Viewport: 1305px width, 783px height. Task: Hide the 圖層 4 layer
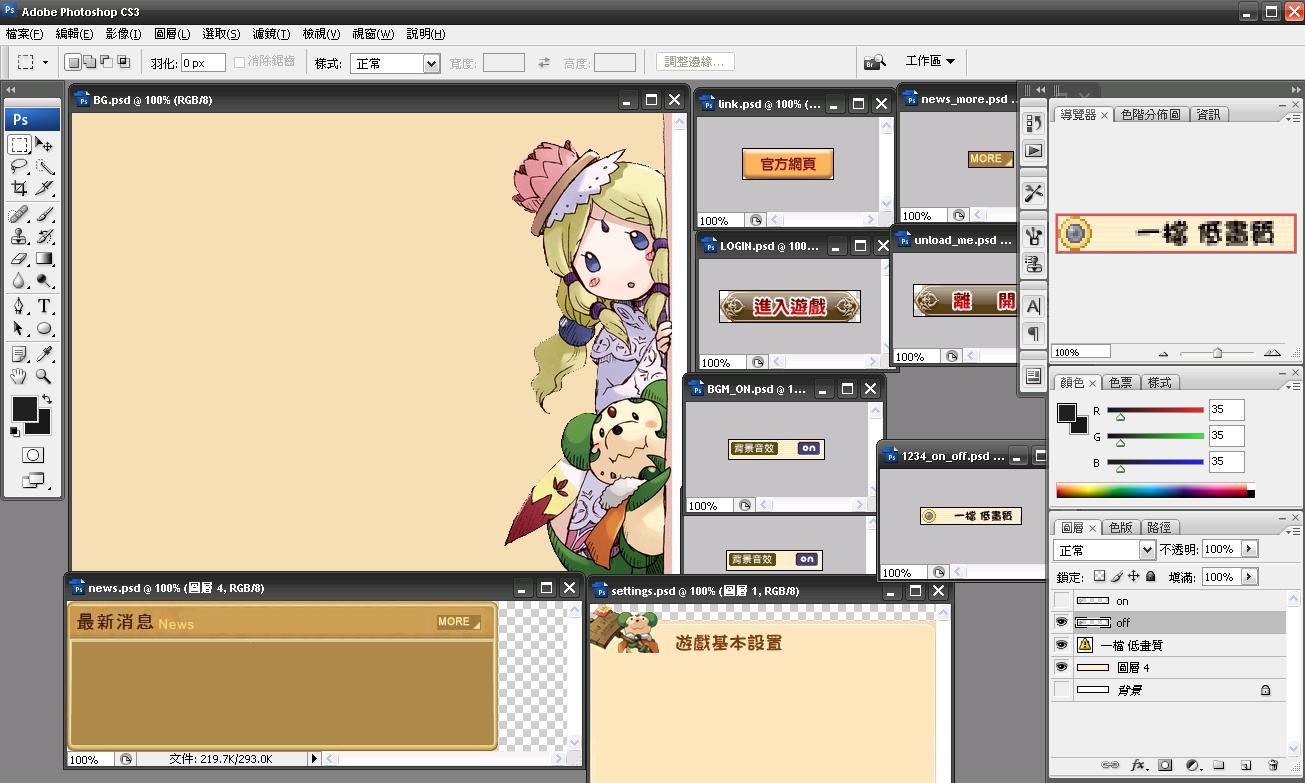coord(1061,667)
